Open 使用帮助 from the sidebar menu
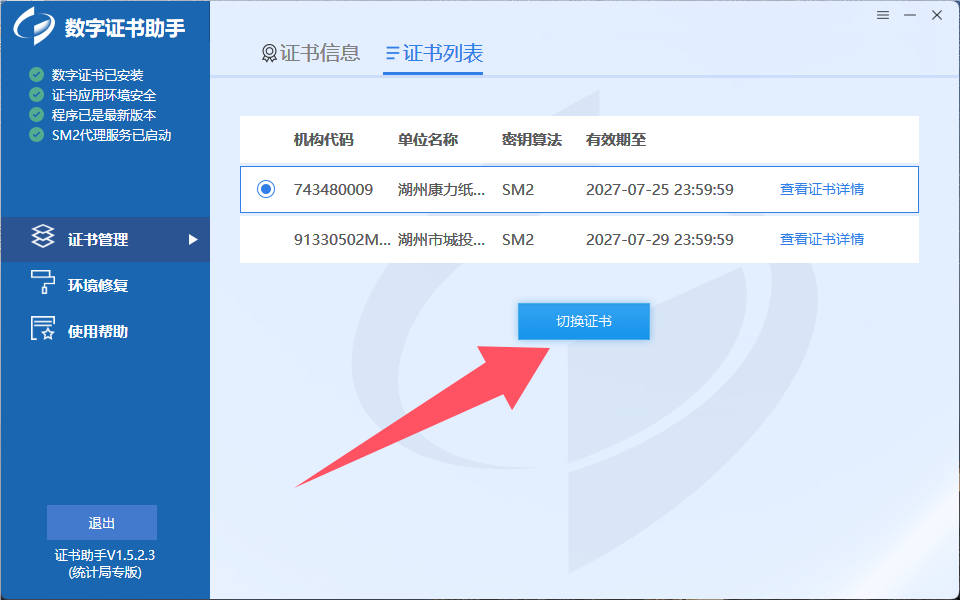The height and width of the screenshot is (600, 960). (x=97, y=331)
